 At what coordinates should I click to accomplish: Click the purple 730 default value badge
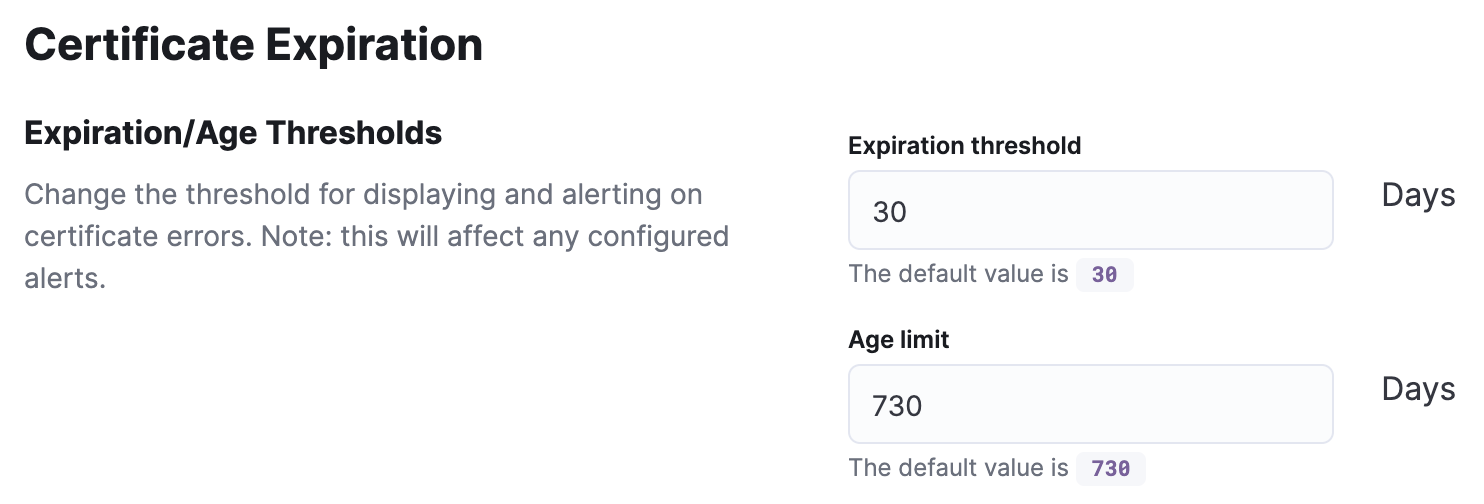(1110, 468)
